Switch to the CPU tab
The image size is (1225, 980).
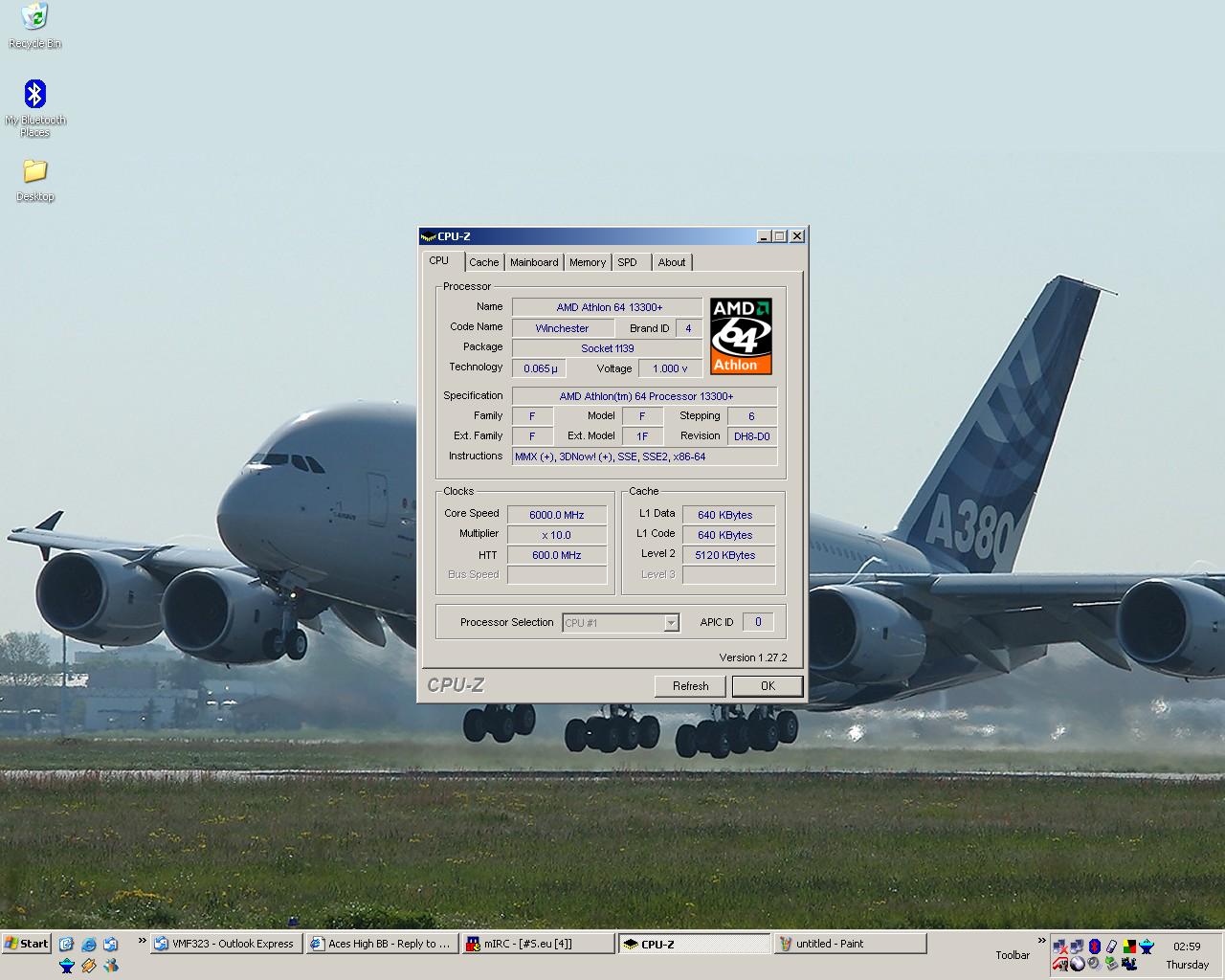[x=439, y=260]
